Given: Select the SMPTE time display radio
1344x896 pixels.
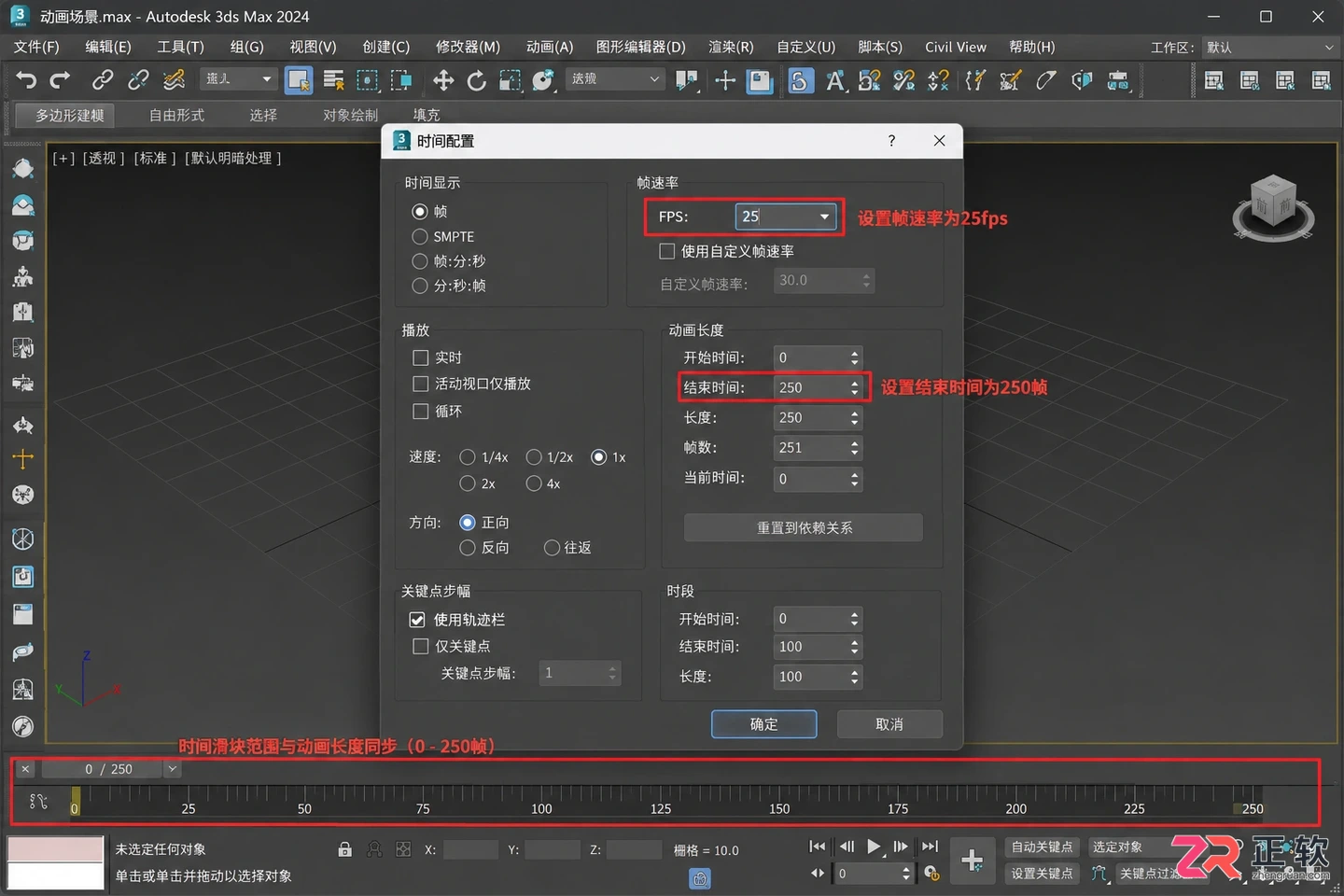Looking at the screenshot, I should click(x=420, y=237).
